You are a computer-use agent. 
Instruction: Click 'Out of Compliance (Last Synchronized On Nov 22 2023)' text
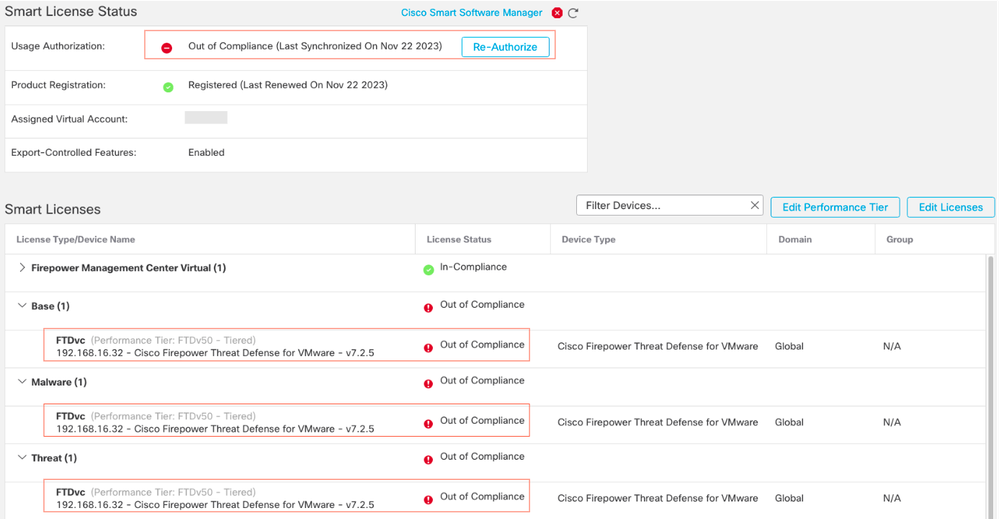tap(315, 46)
